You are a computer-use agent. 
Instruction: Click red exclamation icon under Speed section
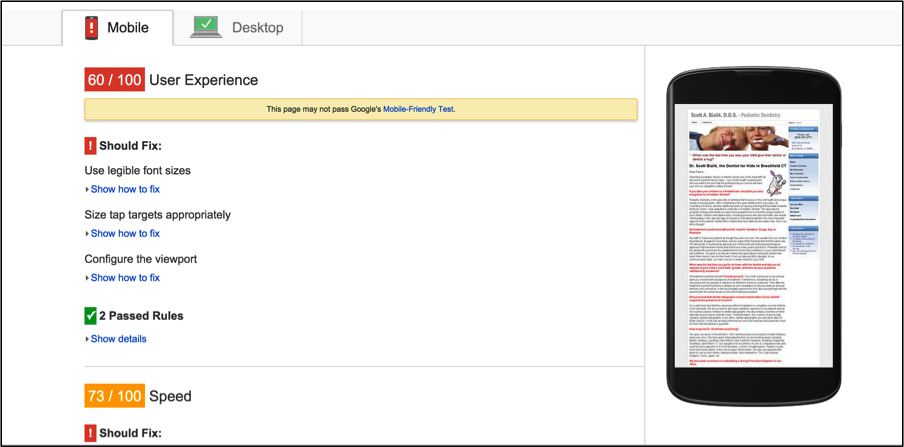[x=91, y=434]
